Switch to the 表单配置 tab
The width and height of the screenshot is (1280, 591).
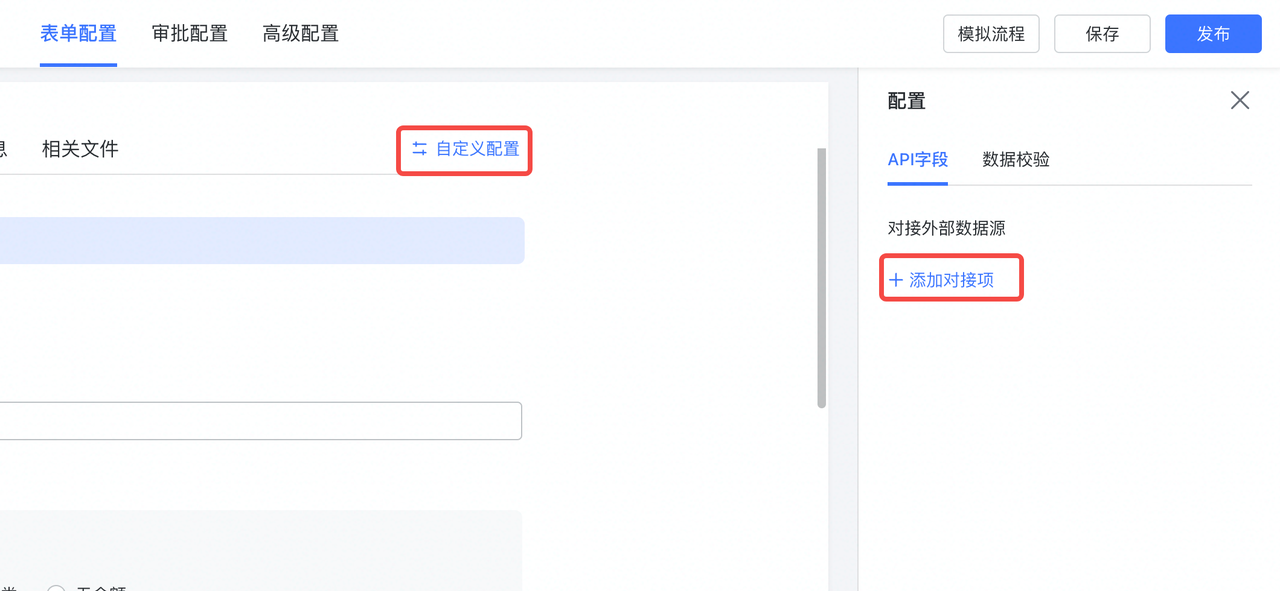78,33
